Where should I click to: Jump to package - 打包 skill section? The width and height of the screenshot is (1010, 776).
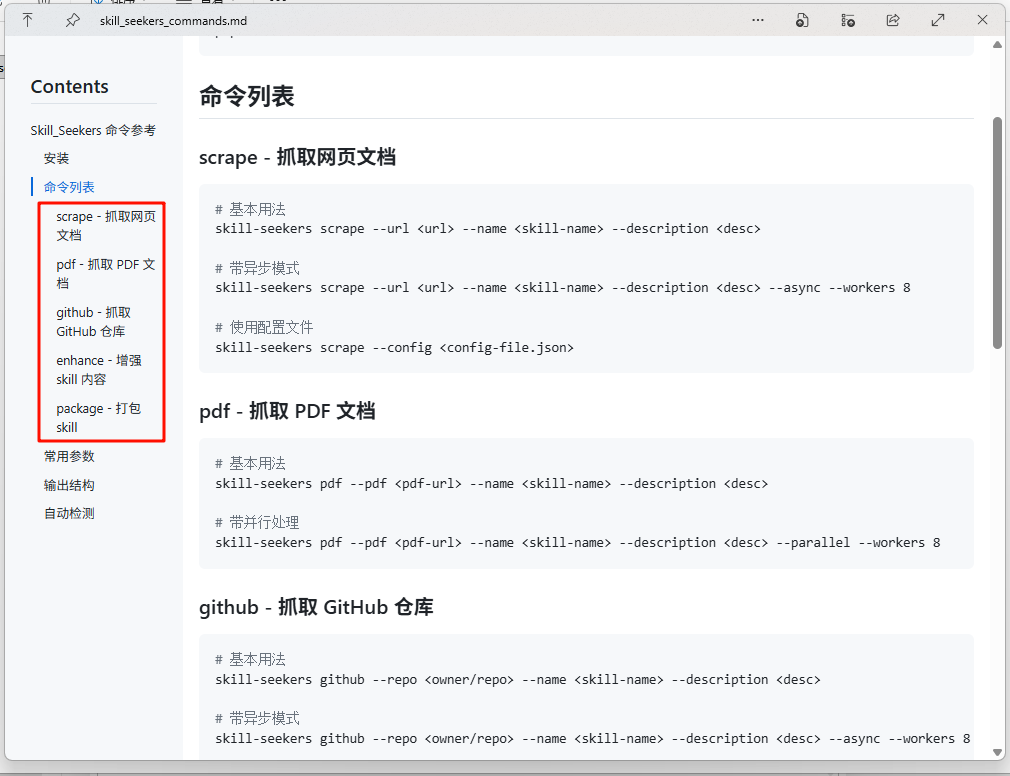pos(98,417)
